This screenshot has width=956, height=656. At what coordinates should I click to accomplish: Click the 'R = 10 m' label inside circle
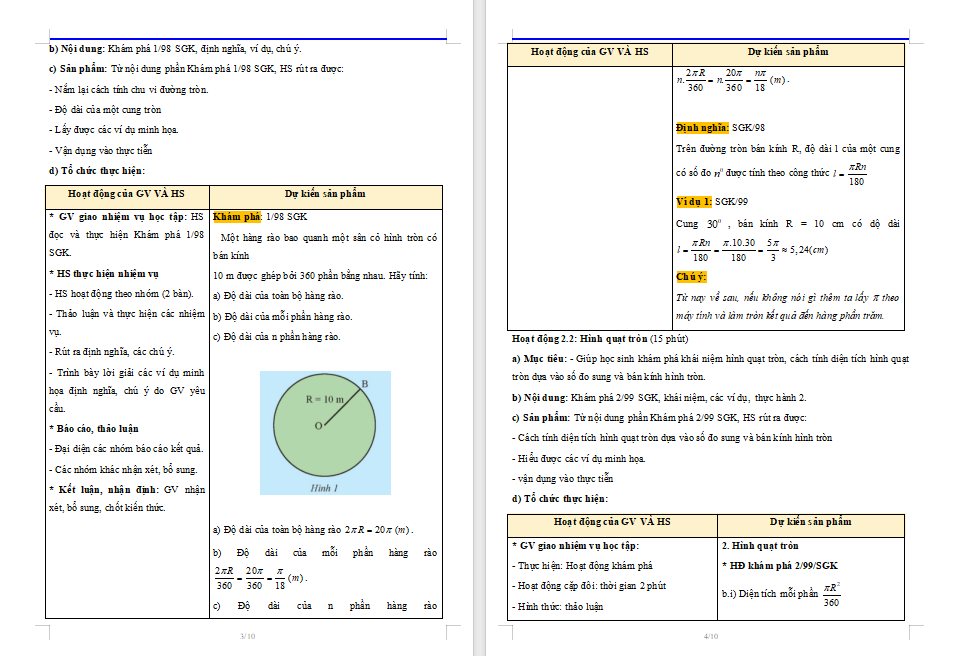pos(327,398)
